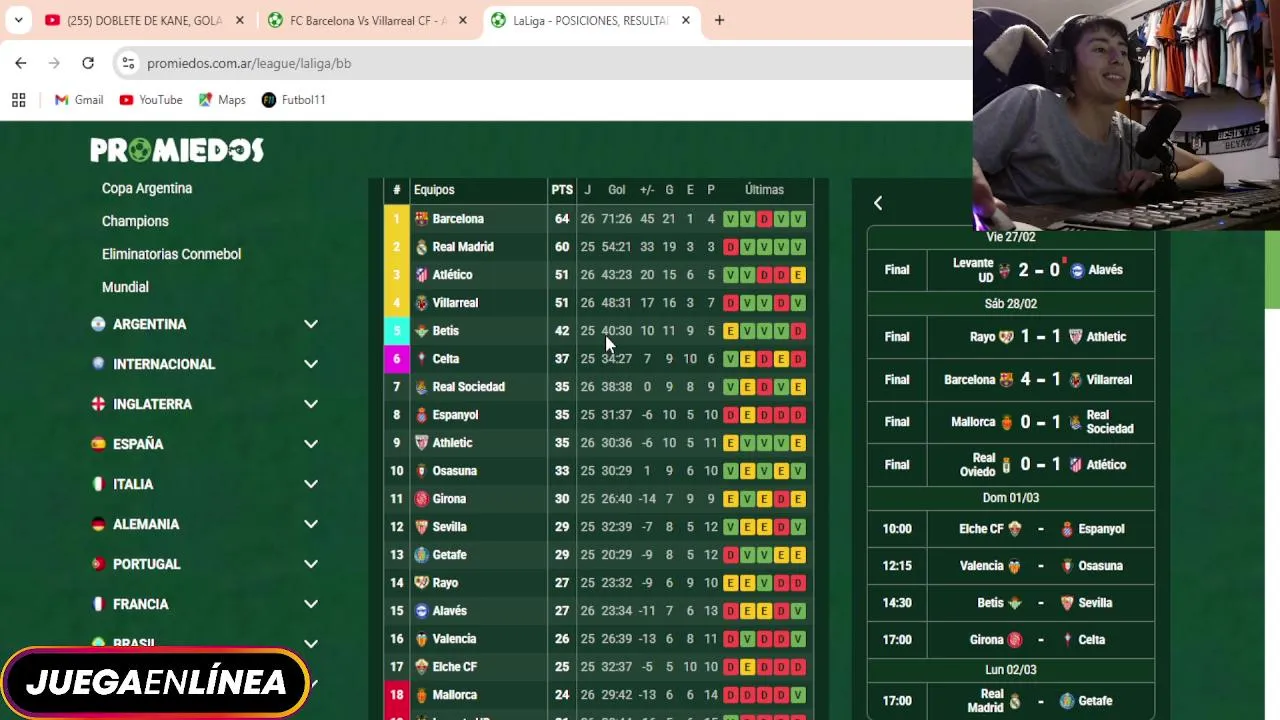The height and width of the screenshot is (720, 1280).
Task: Open Espanyol row in standings
Action: 598,415
